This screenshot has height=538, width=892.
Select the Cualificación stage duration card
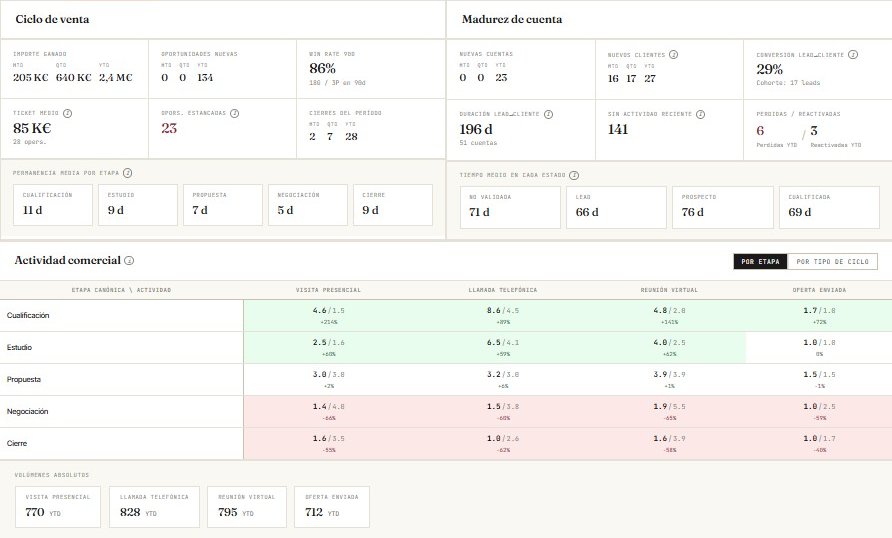53,205
